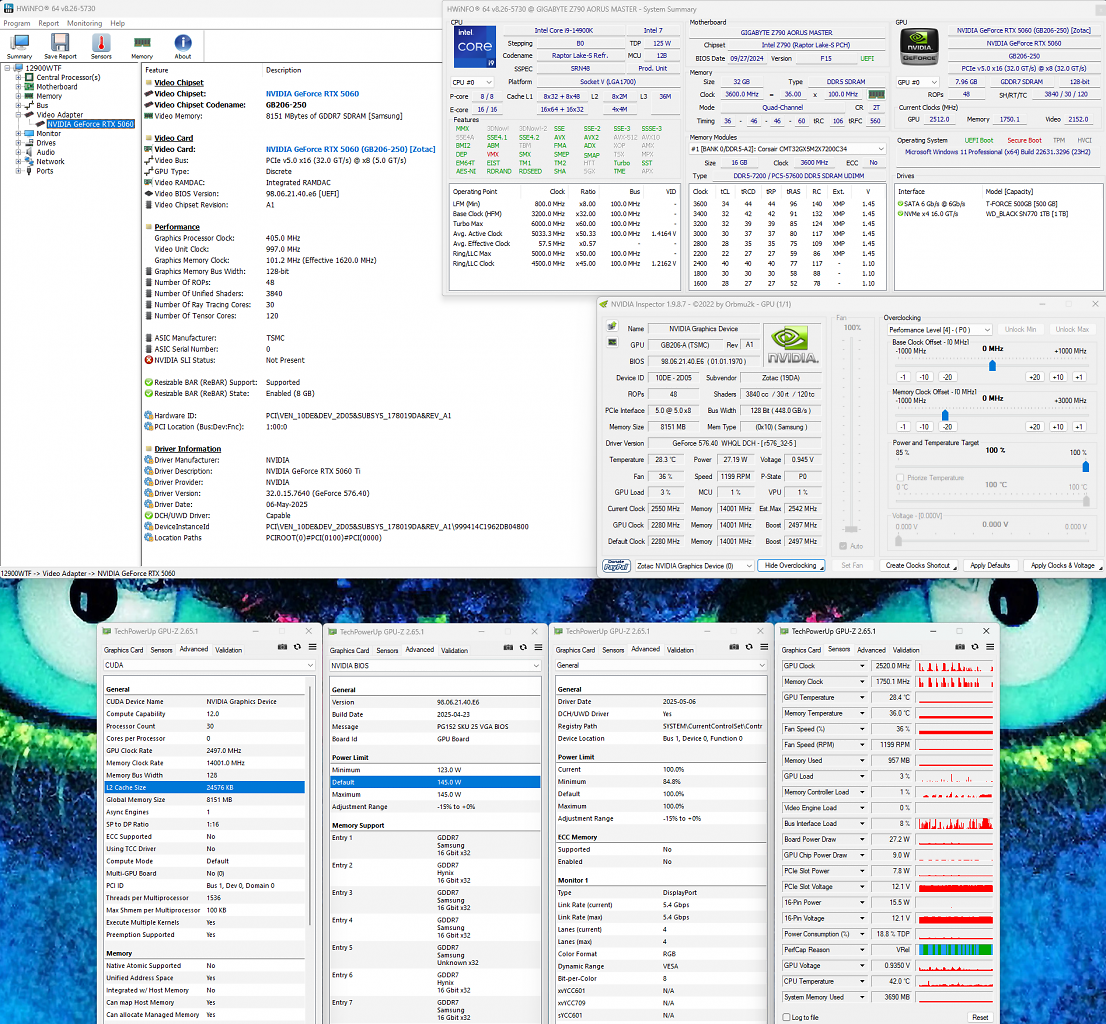Toggle the Prioritize Temperature checkbox
1106x1024 pixels.
pyautogui.click(x=899, y=477)
